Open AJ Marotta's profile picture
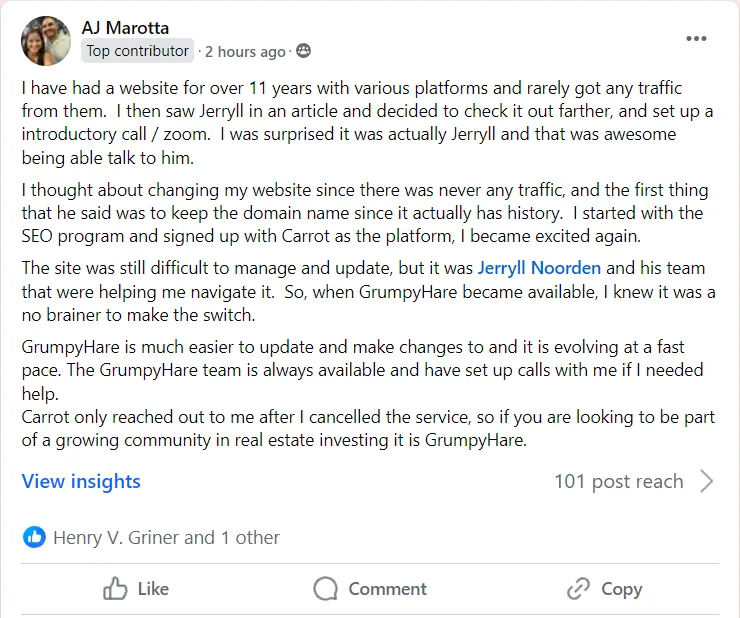 click(x=46, y=41)
